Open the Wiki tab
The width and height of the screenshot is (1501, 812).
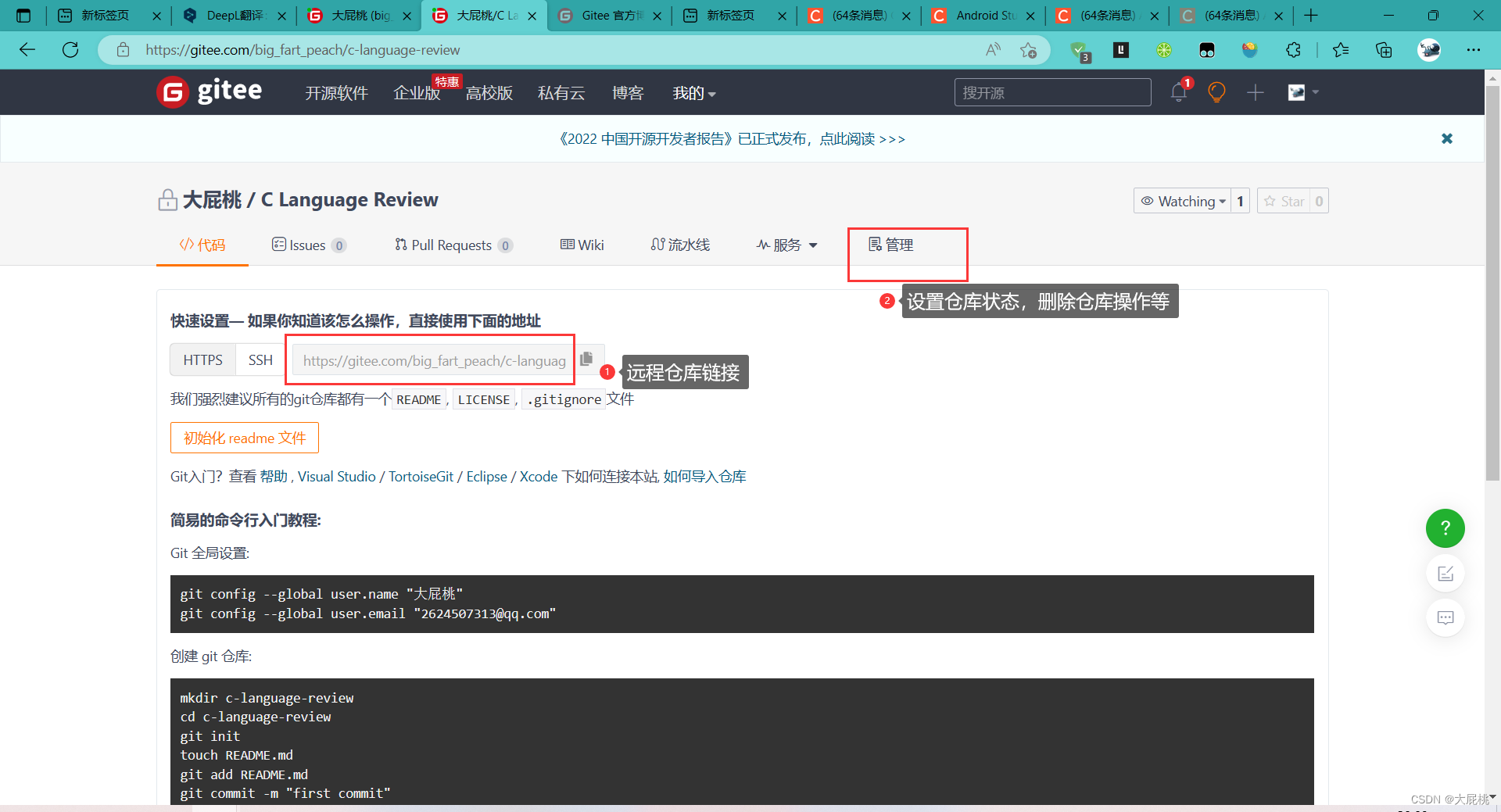click(x=582, y=245)
